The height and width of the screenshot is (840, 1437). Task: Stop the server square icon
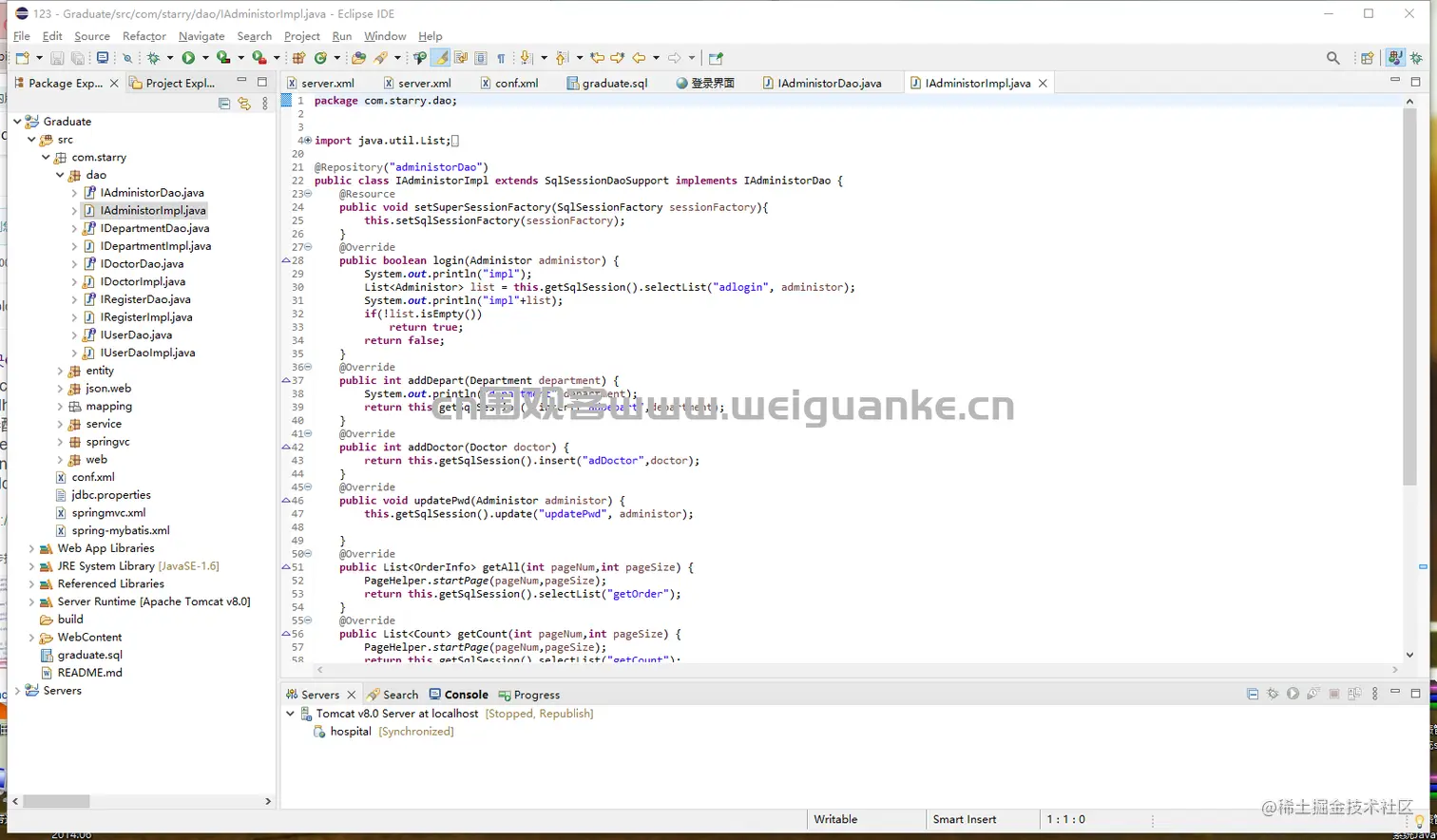tap(1333, 694)
